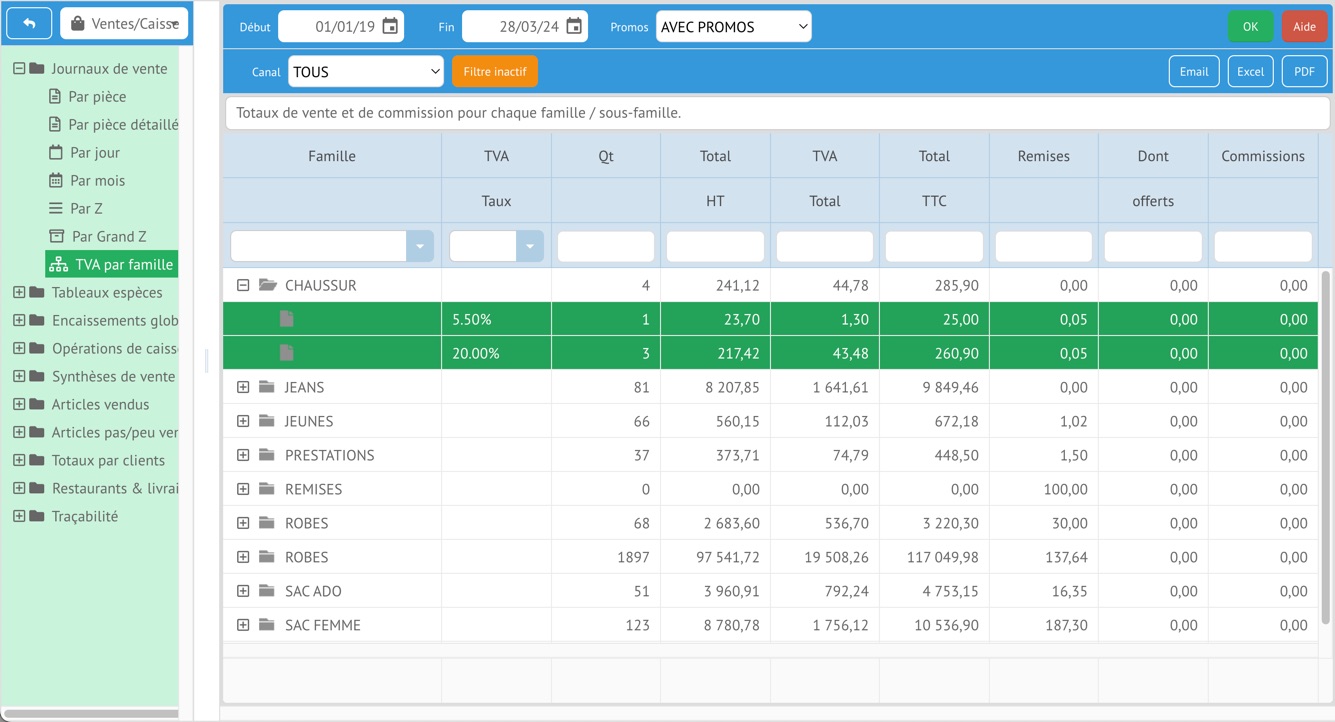
Task: Expand the JEANS family row
Action: tap(243, 387)
